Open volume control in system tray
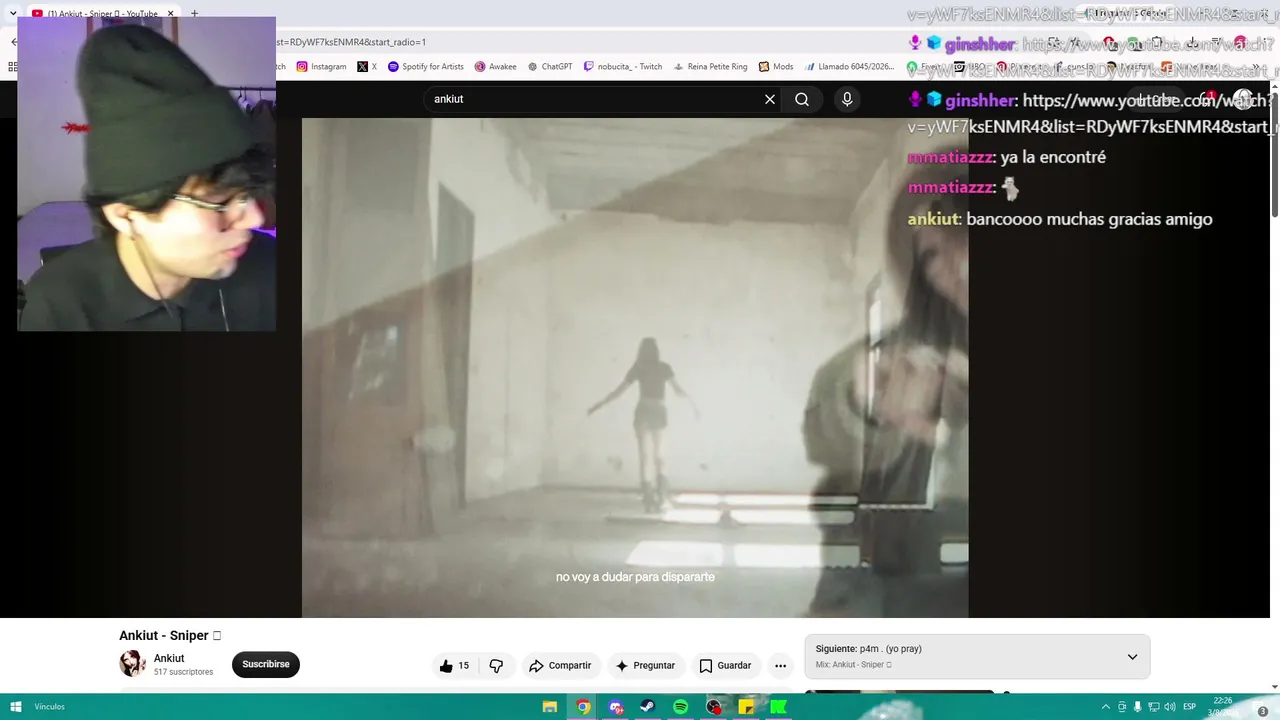Viewport: 1280px width, 720px height. 1170,707
